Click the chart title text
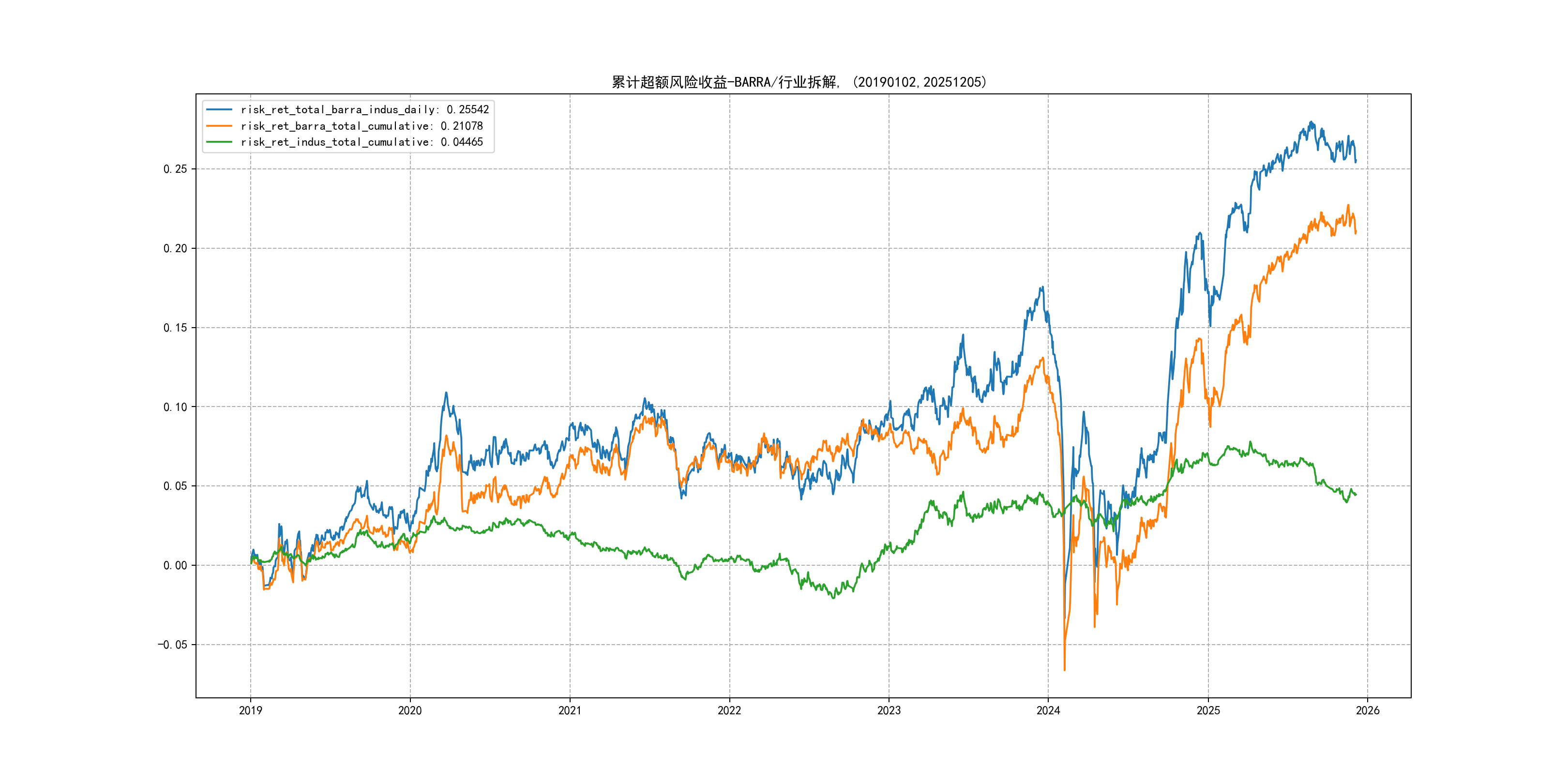 tap(799, 82)
